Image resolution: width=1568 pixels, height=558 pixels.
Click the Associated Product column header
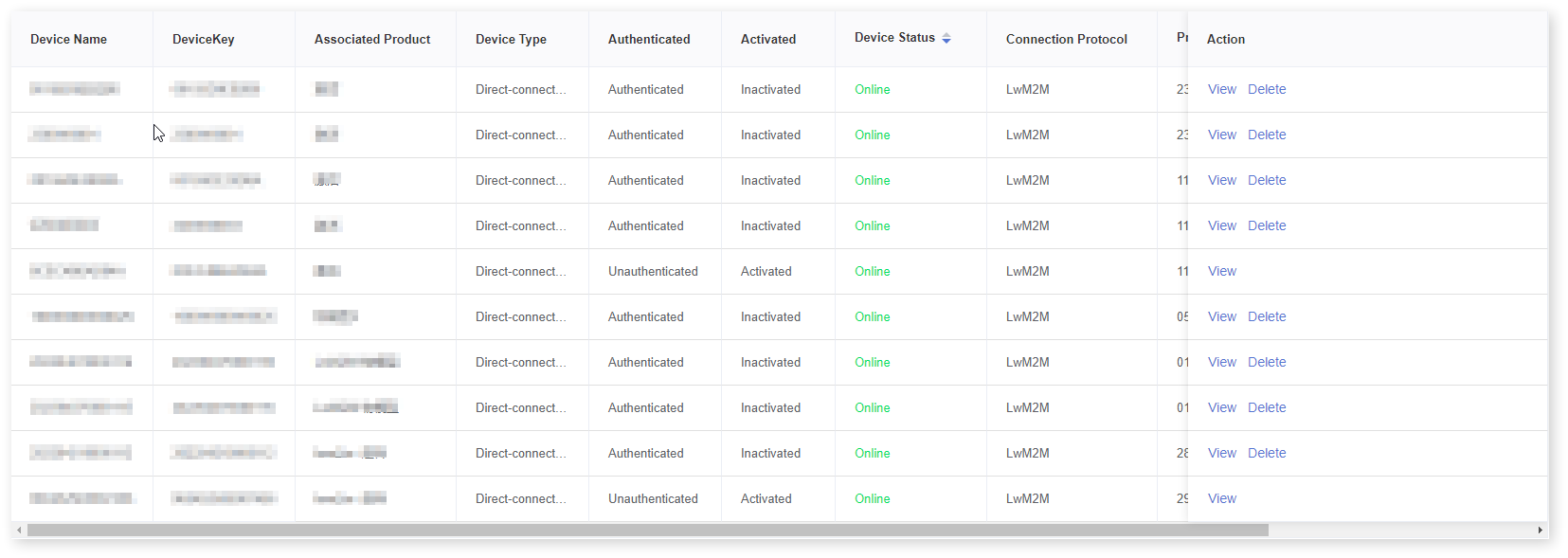click(372, 39)
